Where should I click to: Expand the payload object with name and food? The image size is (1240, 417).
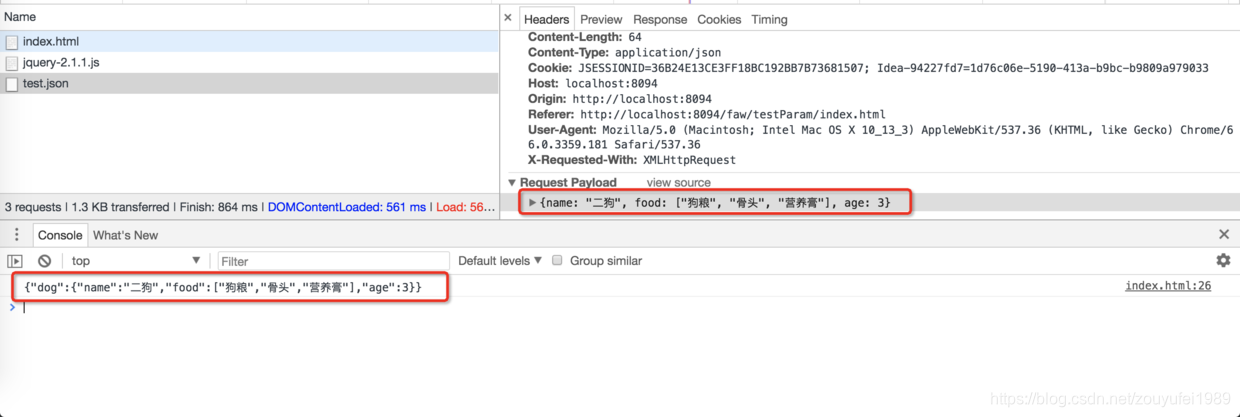pyautogui.click(x=533, y=203)
